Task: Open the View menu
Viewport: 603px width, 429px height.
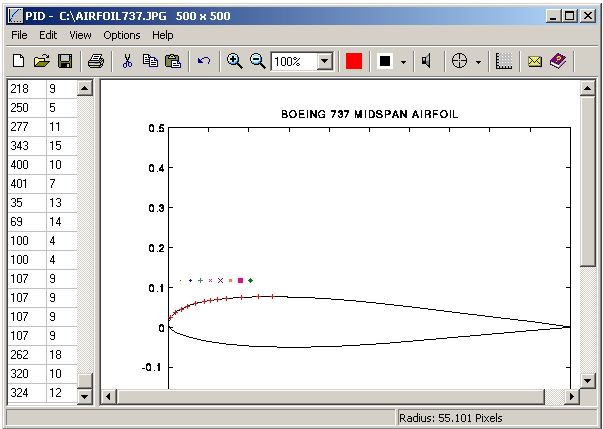Action: pos(80,35)
